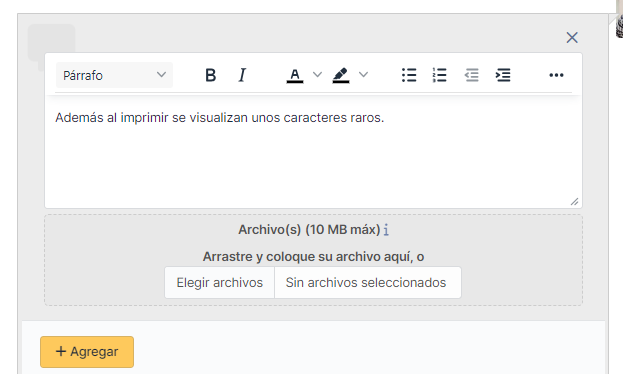Decrease indent of paragraph
The height and width of the screenshot is (374, 623).
[472, 75]
